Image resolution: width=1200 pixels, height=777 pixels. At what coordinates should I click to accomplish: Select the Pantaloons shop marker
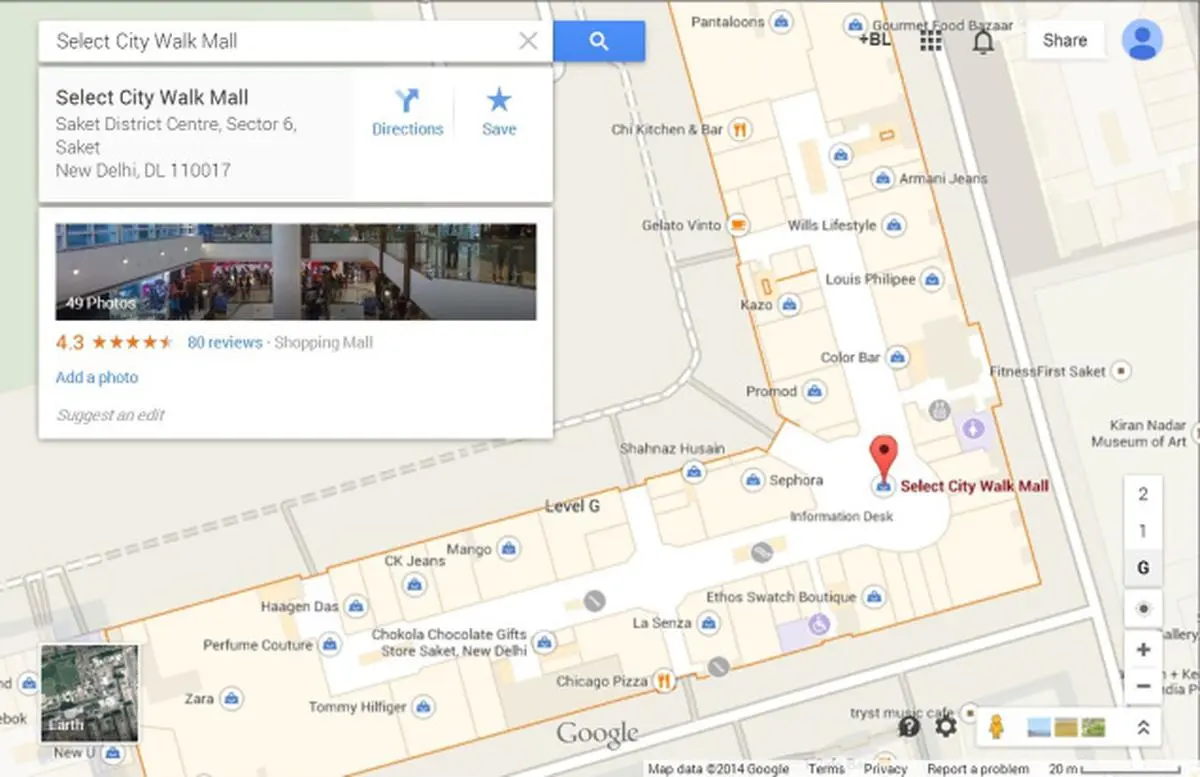(782, 21)
